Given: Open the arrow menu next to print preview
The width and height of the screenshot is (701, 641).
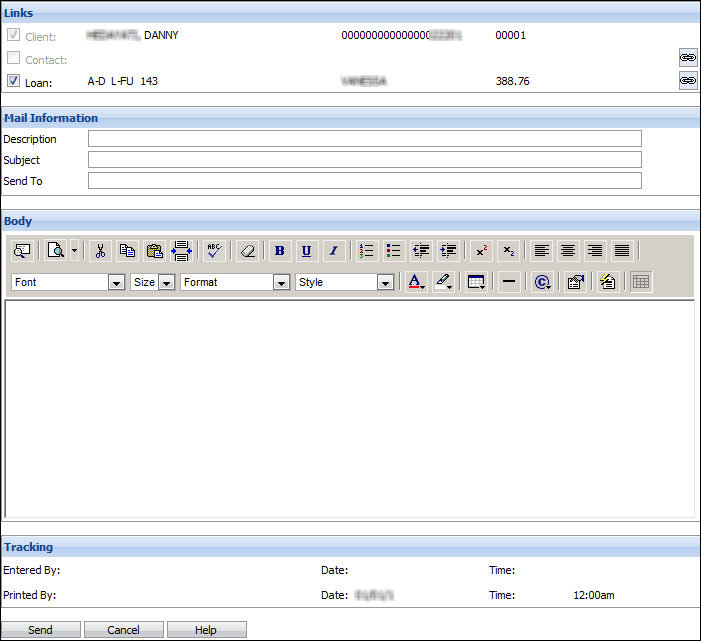Looking at the screenshot, I should point(75,251).
